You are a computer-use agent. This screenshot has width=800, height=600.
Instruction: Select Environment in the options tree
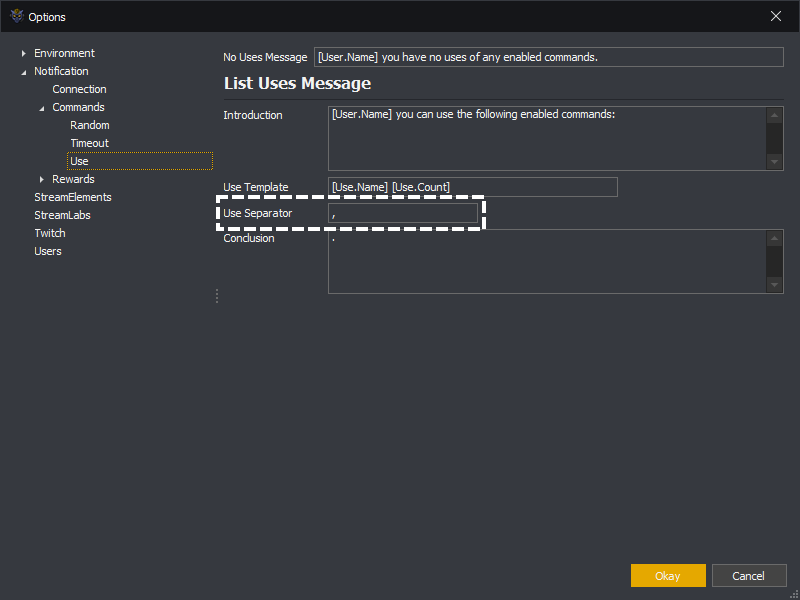tap(64, 53)
